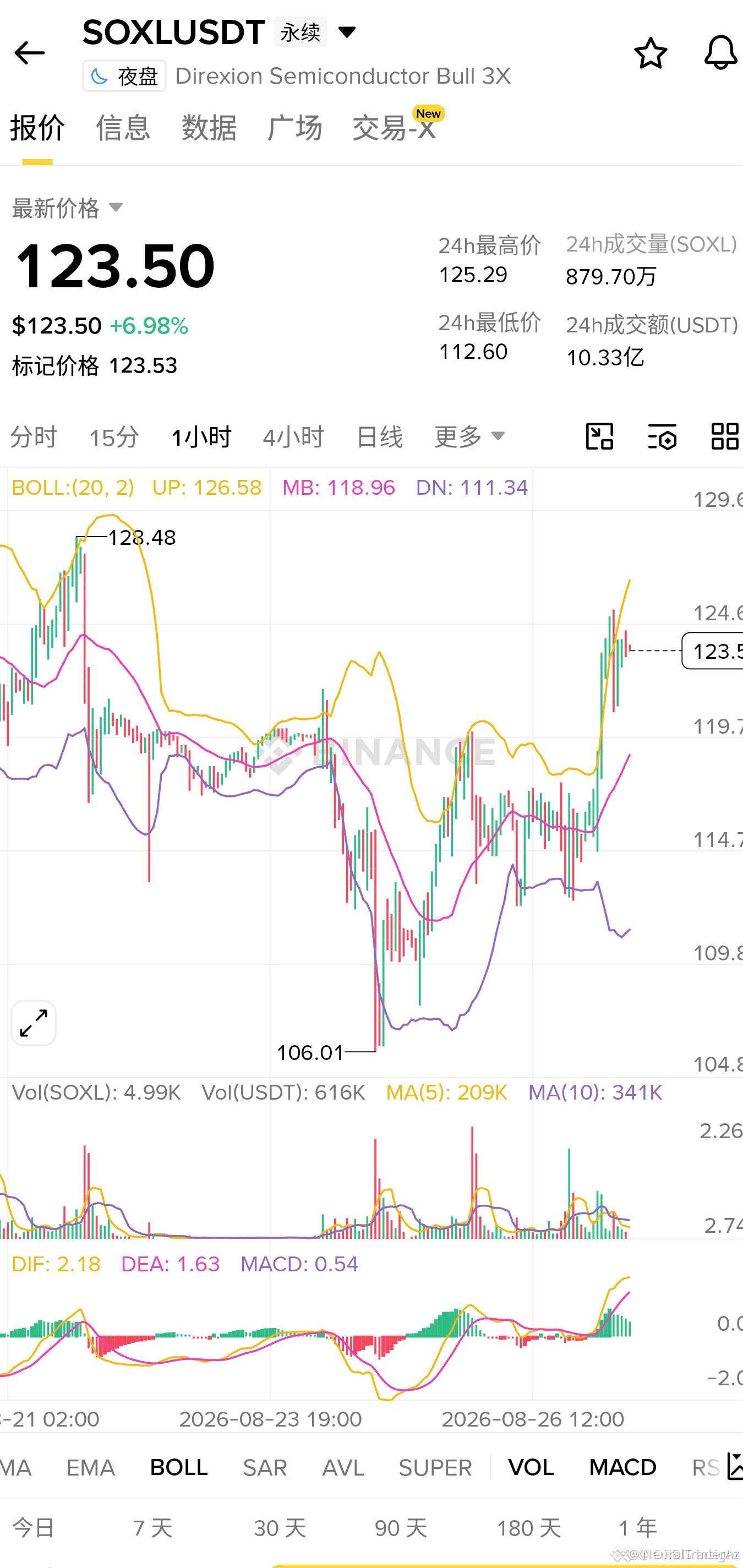
Task: Select the 7 天 performance range
Action: click(x=153, y=1528)
